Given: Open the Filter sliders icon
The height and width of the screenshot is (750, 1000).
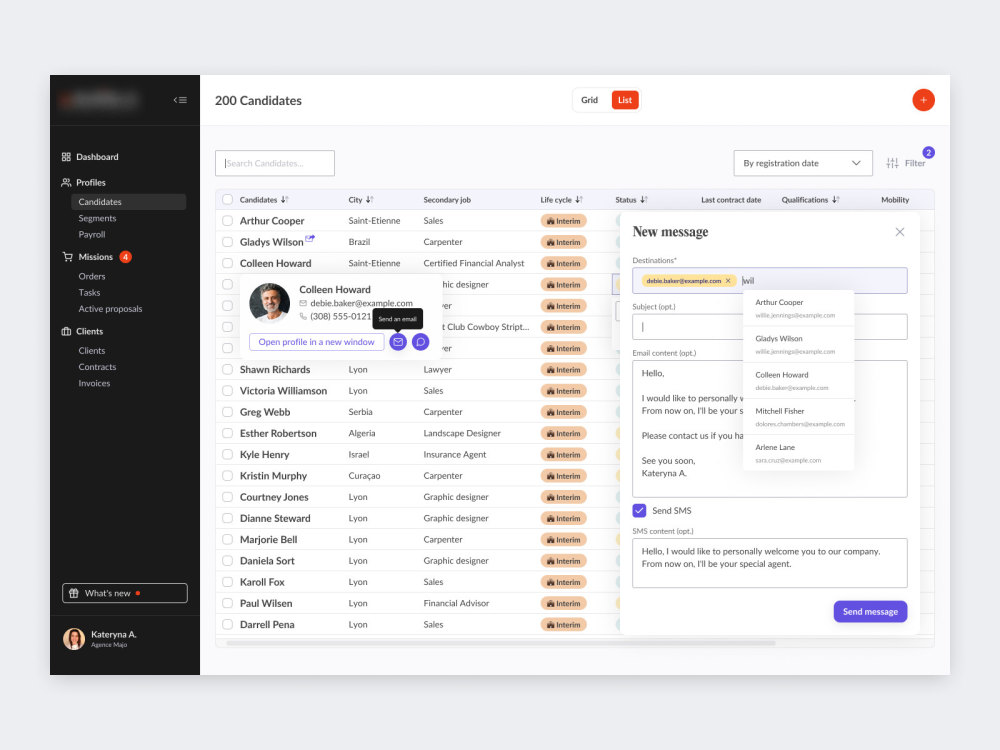Looking at the screenshot, I should pos(892,163).
